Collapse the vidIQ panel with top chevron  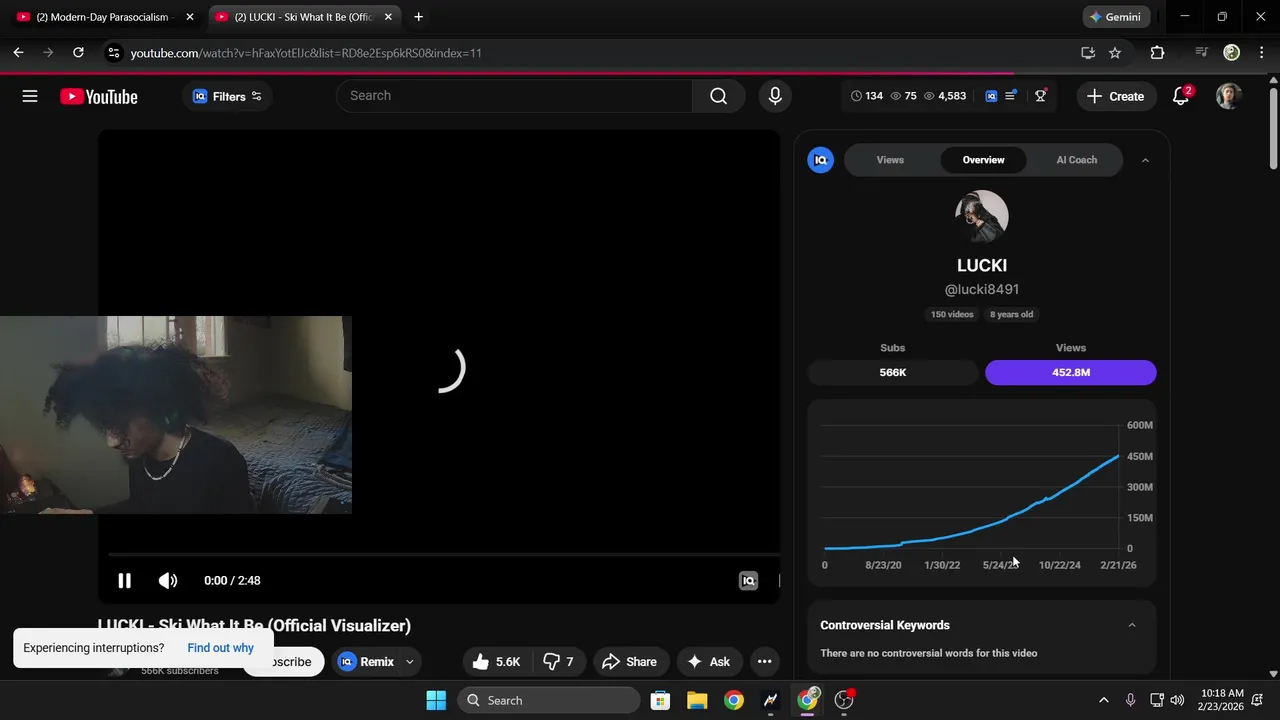point(1145,160)
